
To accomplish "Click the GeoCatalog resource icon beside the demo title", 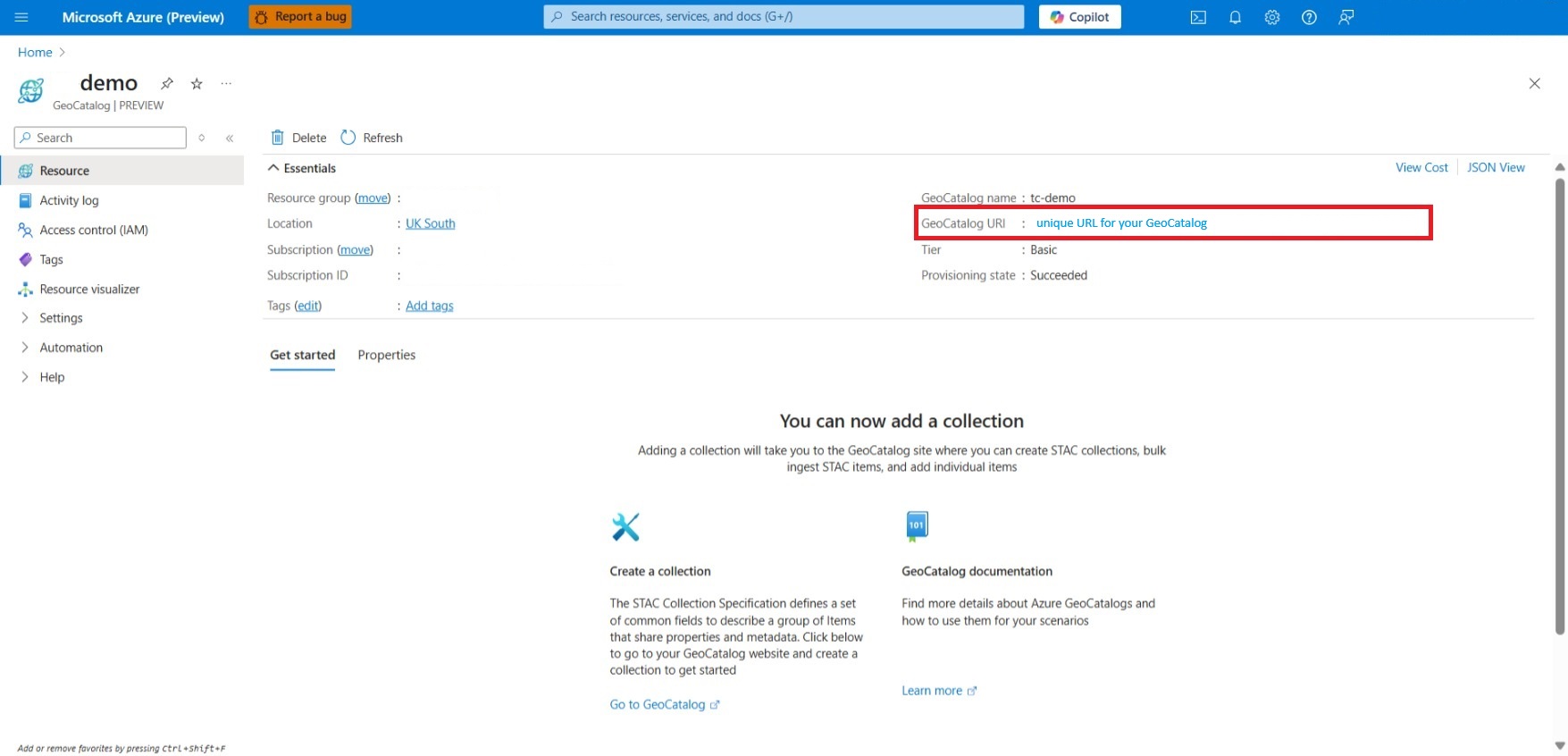I will (x=31, y=90).
